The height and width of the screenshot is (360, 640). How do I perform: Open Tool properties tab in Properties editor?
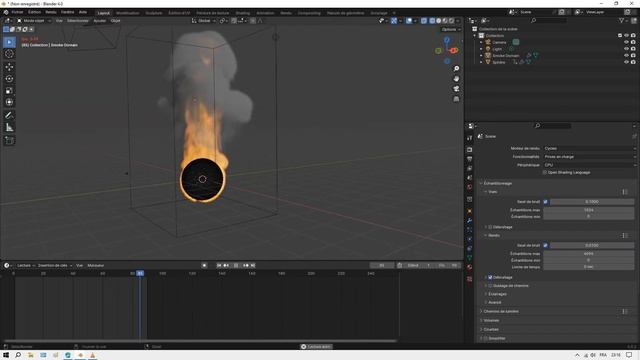click(469, 138)
